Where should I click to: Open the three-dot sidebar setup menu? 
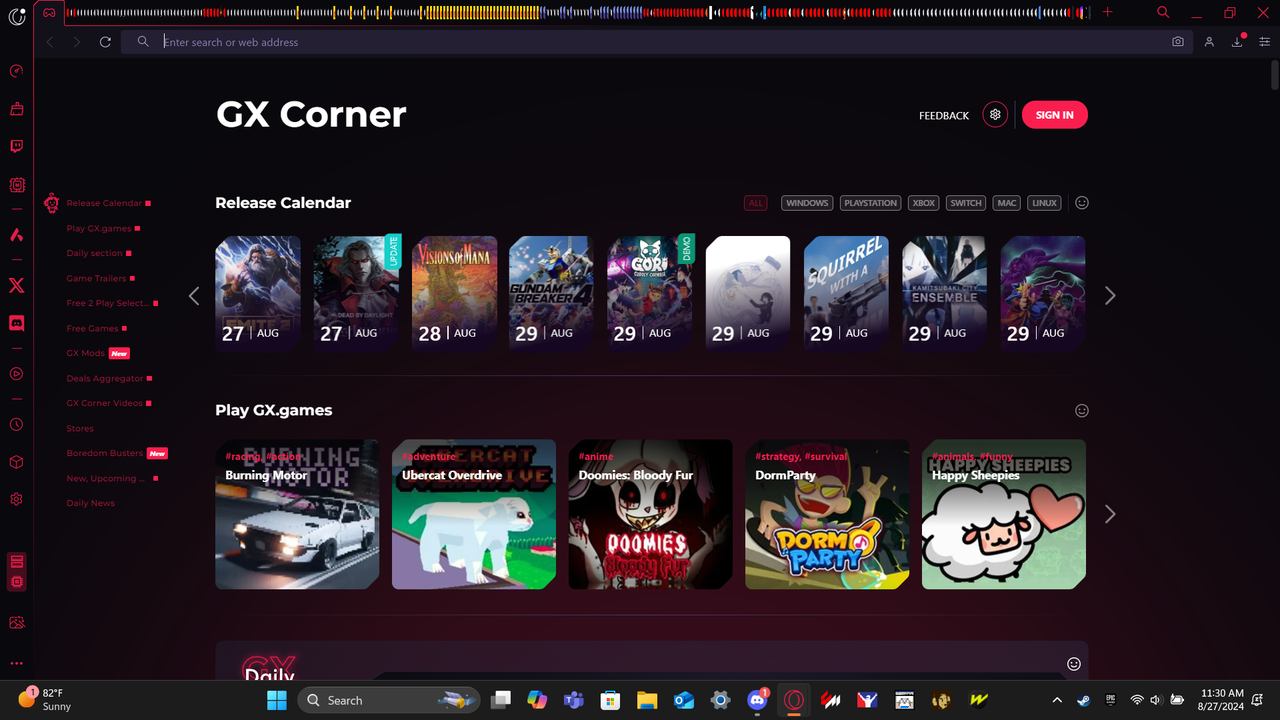click(x=16, y=663)
